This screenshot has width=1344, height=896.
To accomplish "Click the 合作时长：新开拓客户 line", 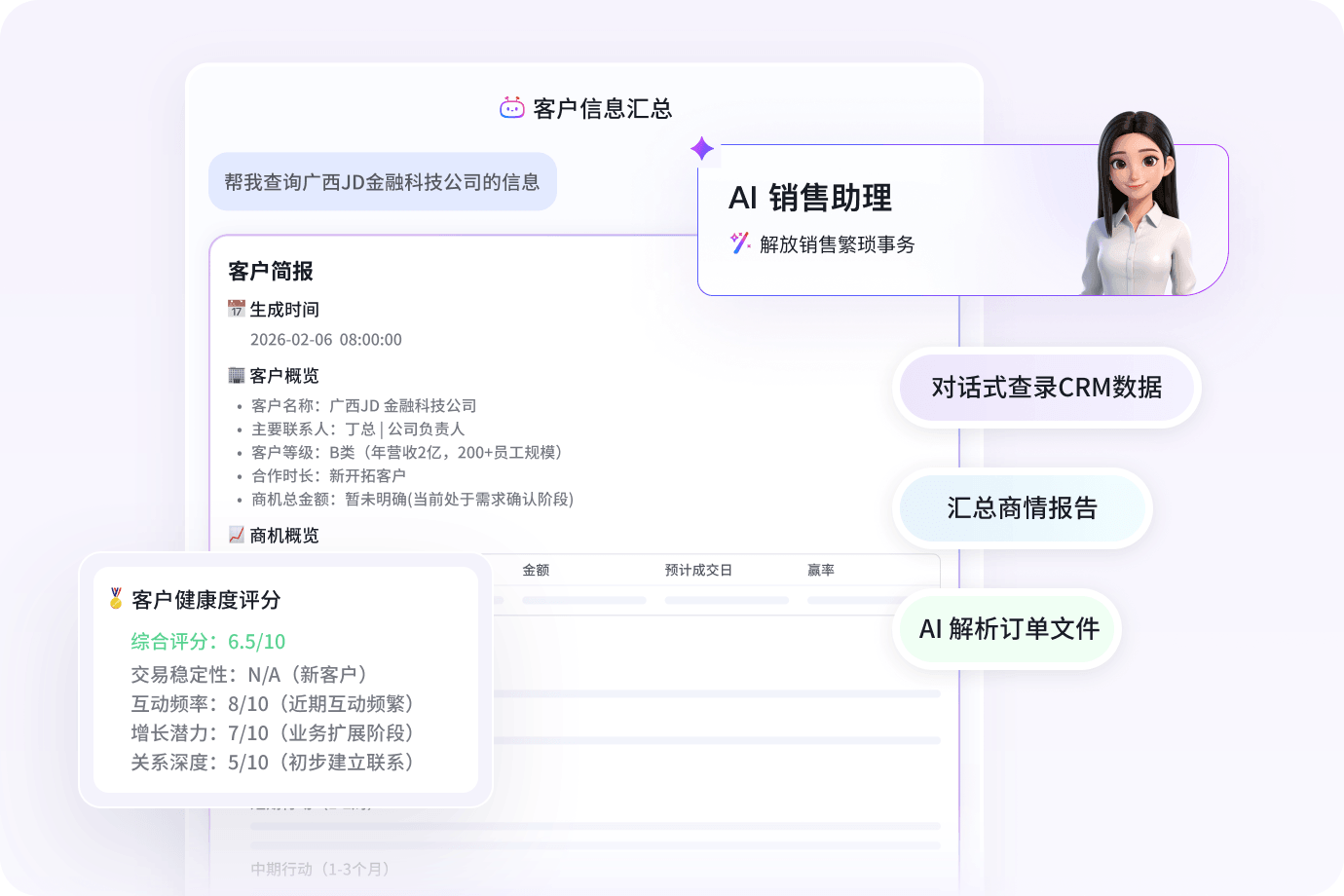I will 328,476.
